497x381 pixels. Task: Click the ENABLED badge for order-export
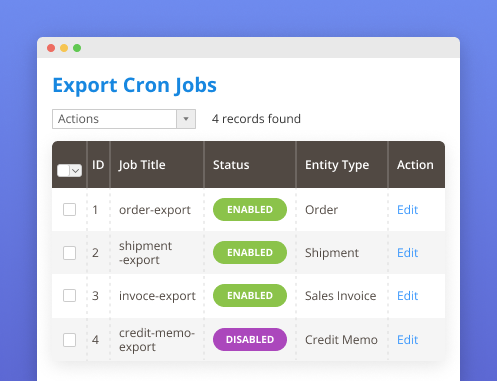(250, 210)
